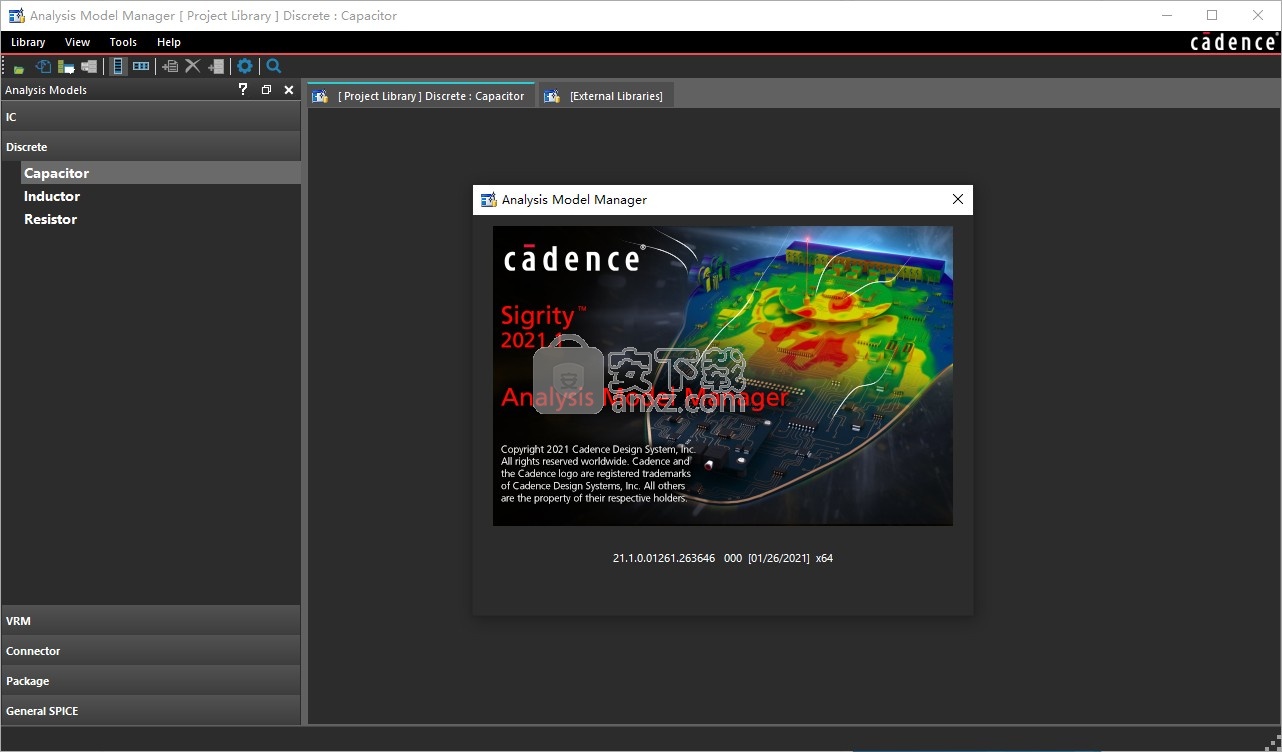
Task: Close the Analysis Model Manager about dialog
Action: point(957,199)
